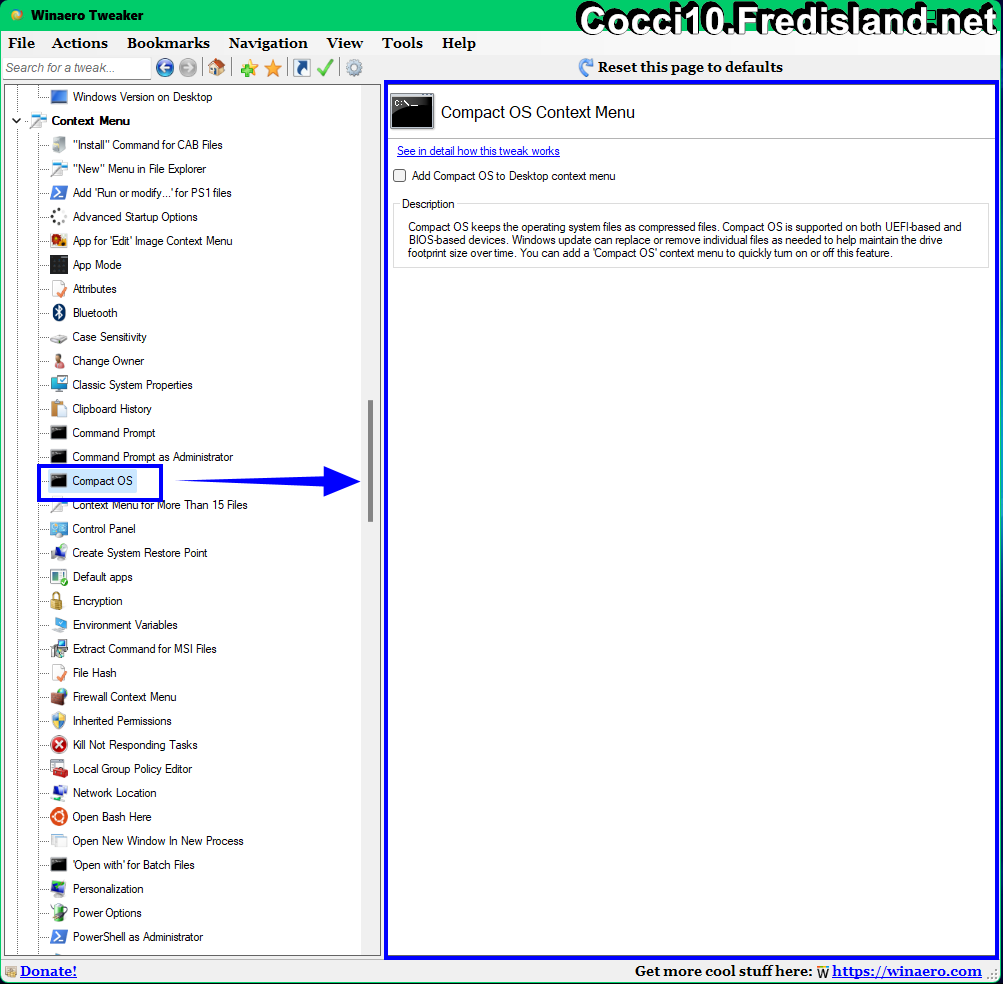The width and height of the screenshot is (1003, 984).
Task: Select Command Prompt as Administrator
Action: coord(152,457)
